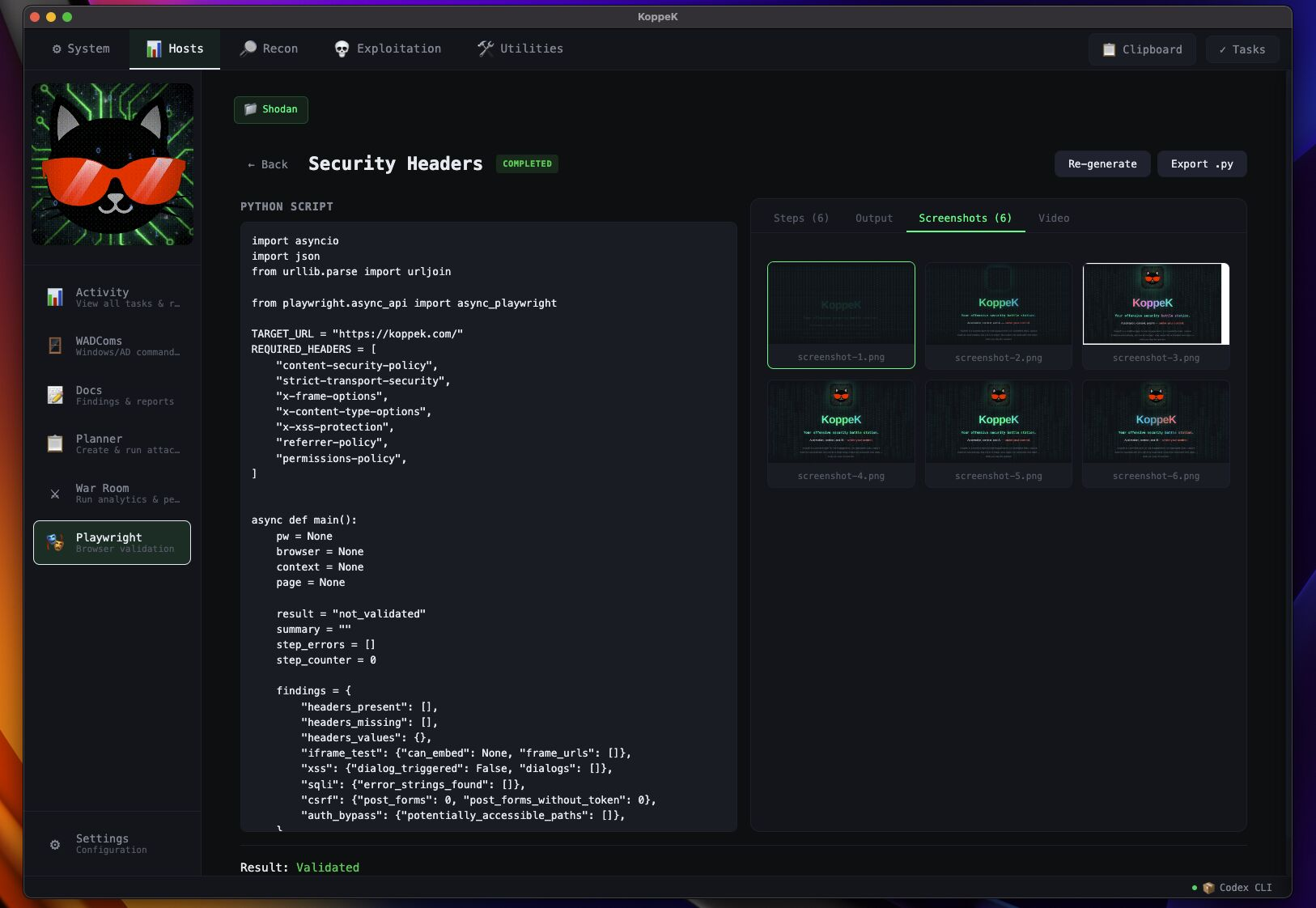Image resolution: width=1316 pixels, height=908 pixels.
Task: Toggle the COMPLETED status badge
Action: 527,163
